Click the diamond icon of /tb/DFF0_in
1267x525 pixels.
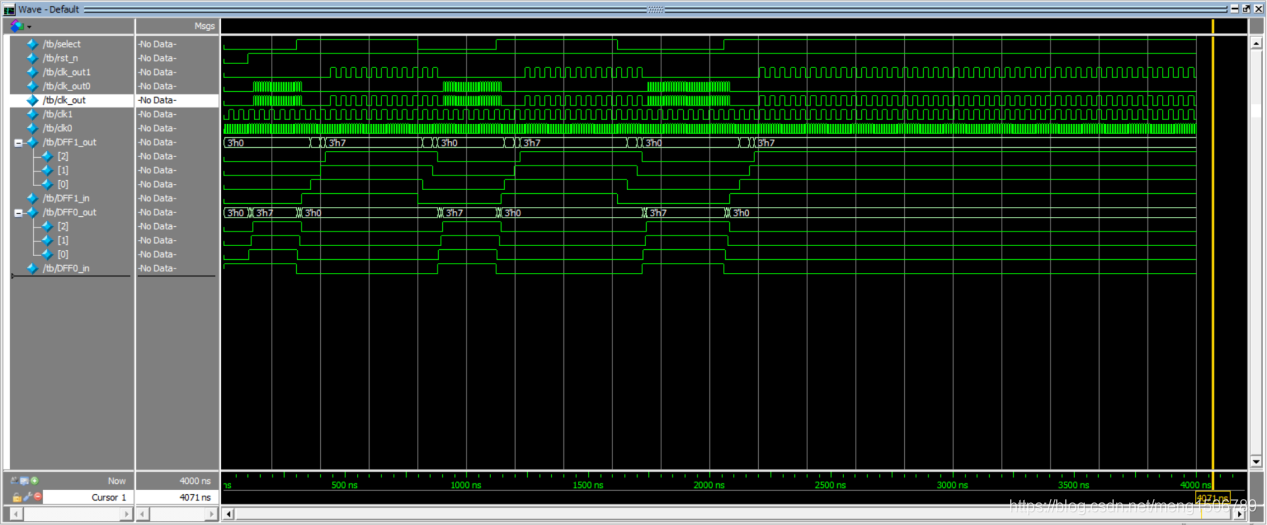click(32, 268)
